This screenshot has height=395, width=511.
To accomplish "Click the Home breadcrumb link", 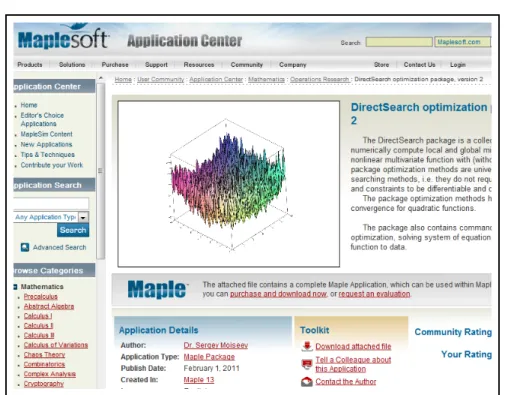I will 123,79.
